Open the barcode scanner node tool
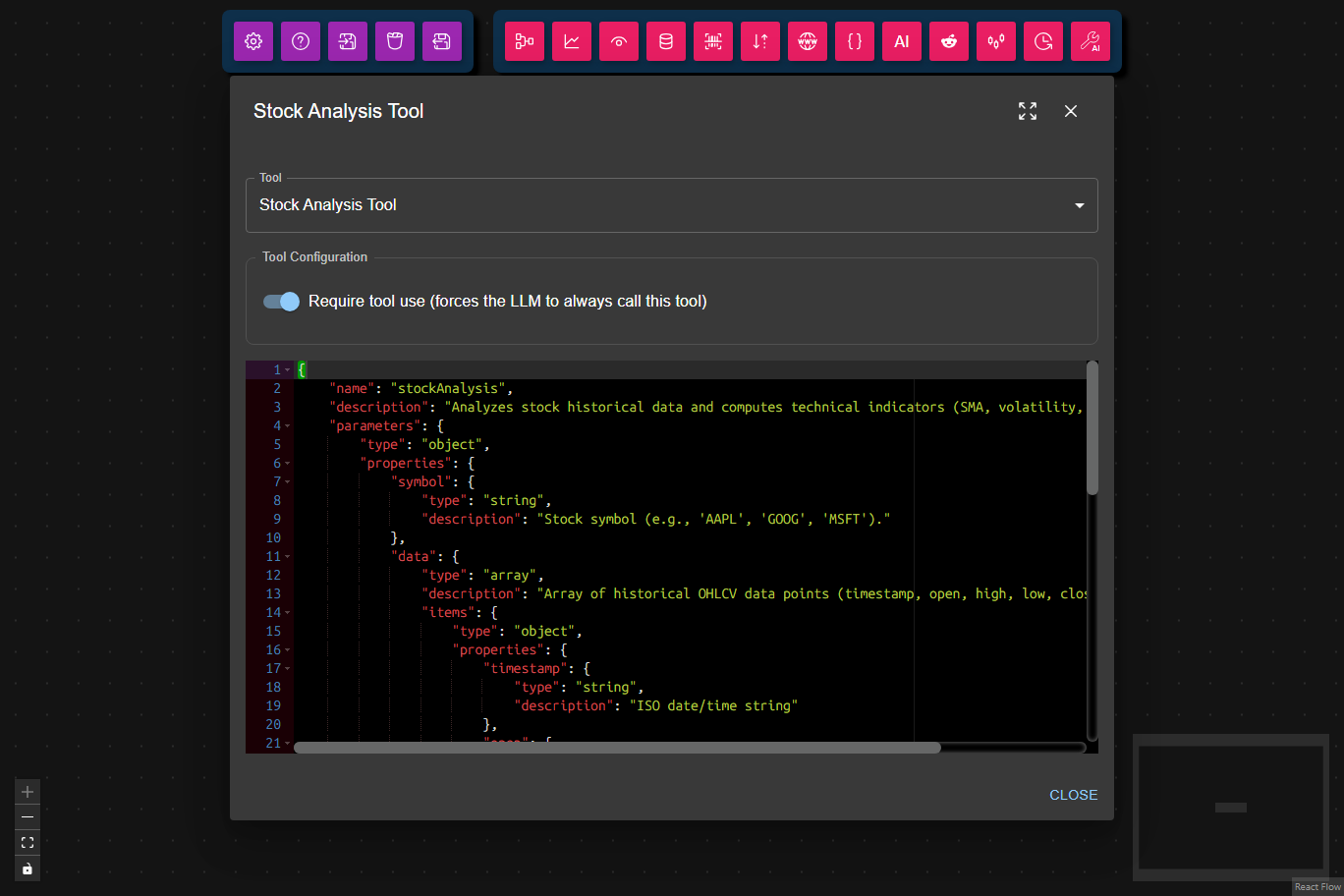Screen dimensions: 1344x896 pyautogui.click(x=712, y=41)
